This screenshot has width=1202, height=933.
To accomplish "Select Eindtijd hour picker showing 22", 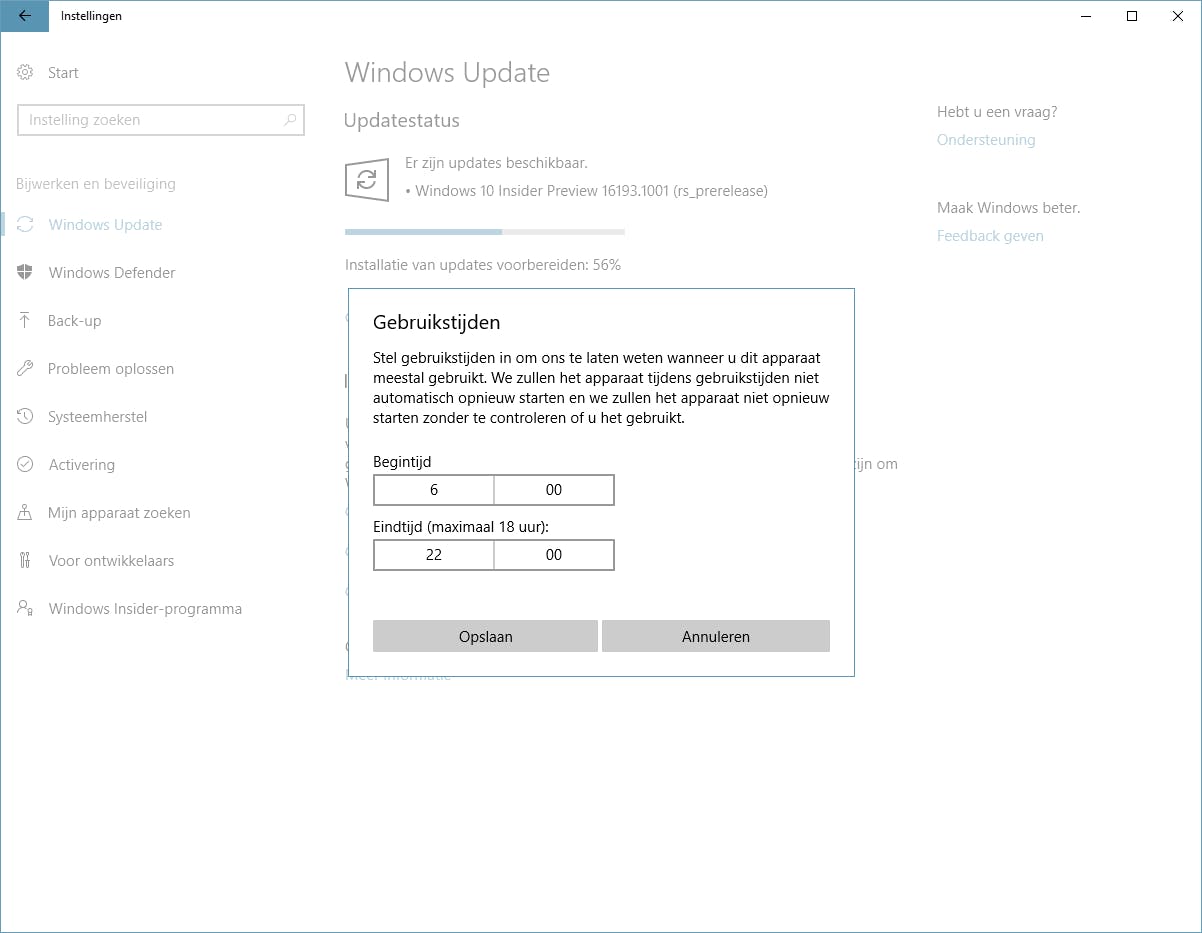I will [434, 555].
